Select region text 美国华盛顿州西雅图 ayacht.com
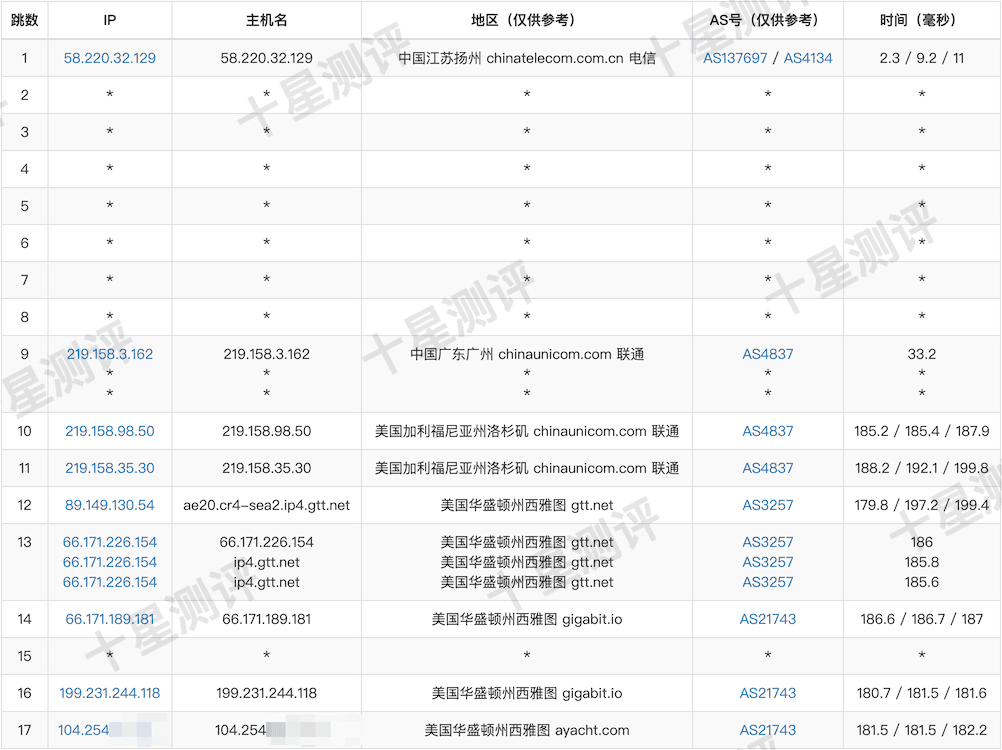The height and width of the screenshot is (750, 1002). (527, 730)
